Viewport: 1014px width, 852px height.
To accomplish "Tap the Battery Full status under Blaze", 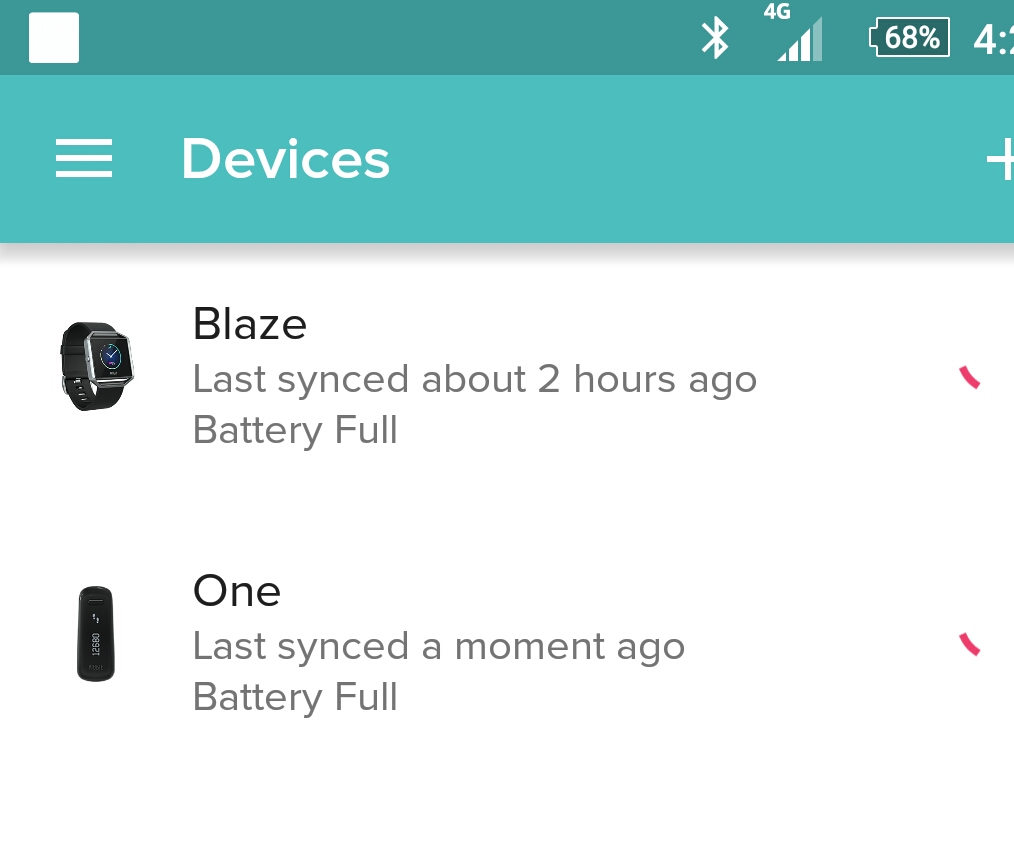I will (295, 431).
